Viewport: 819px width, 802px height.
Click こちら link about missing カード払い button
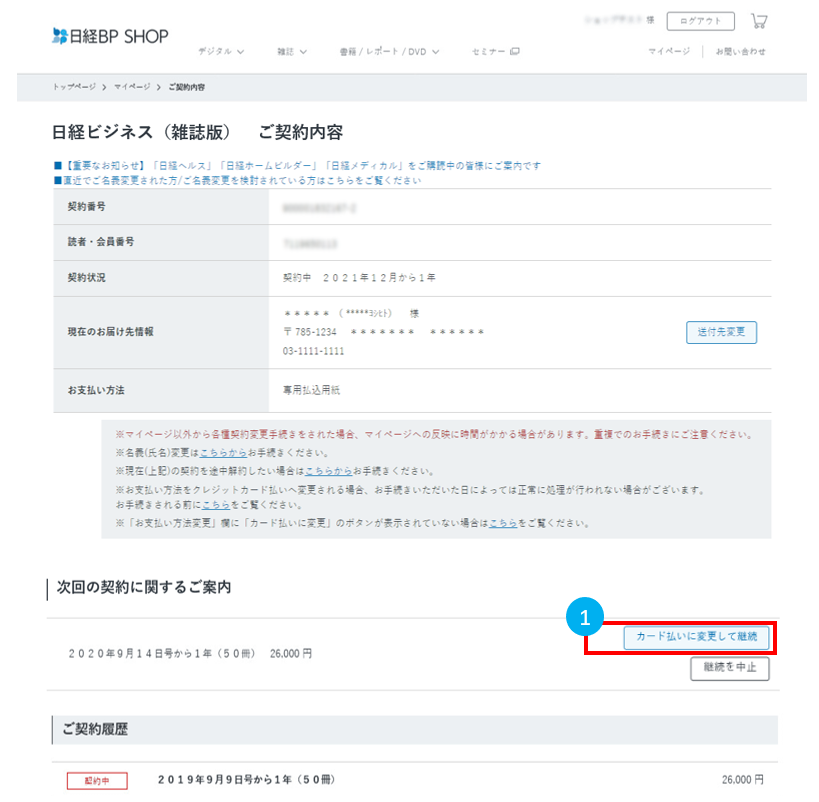(503, 523)
